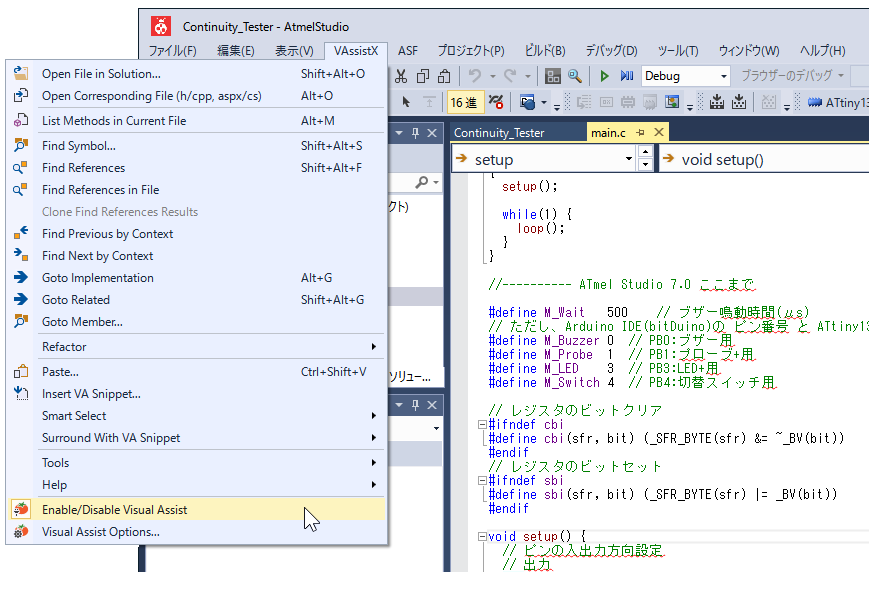Toggle pin on the main.c tab
Screen dimensions: 876x589
click(x=640, y=132)
